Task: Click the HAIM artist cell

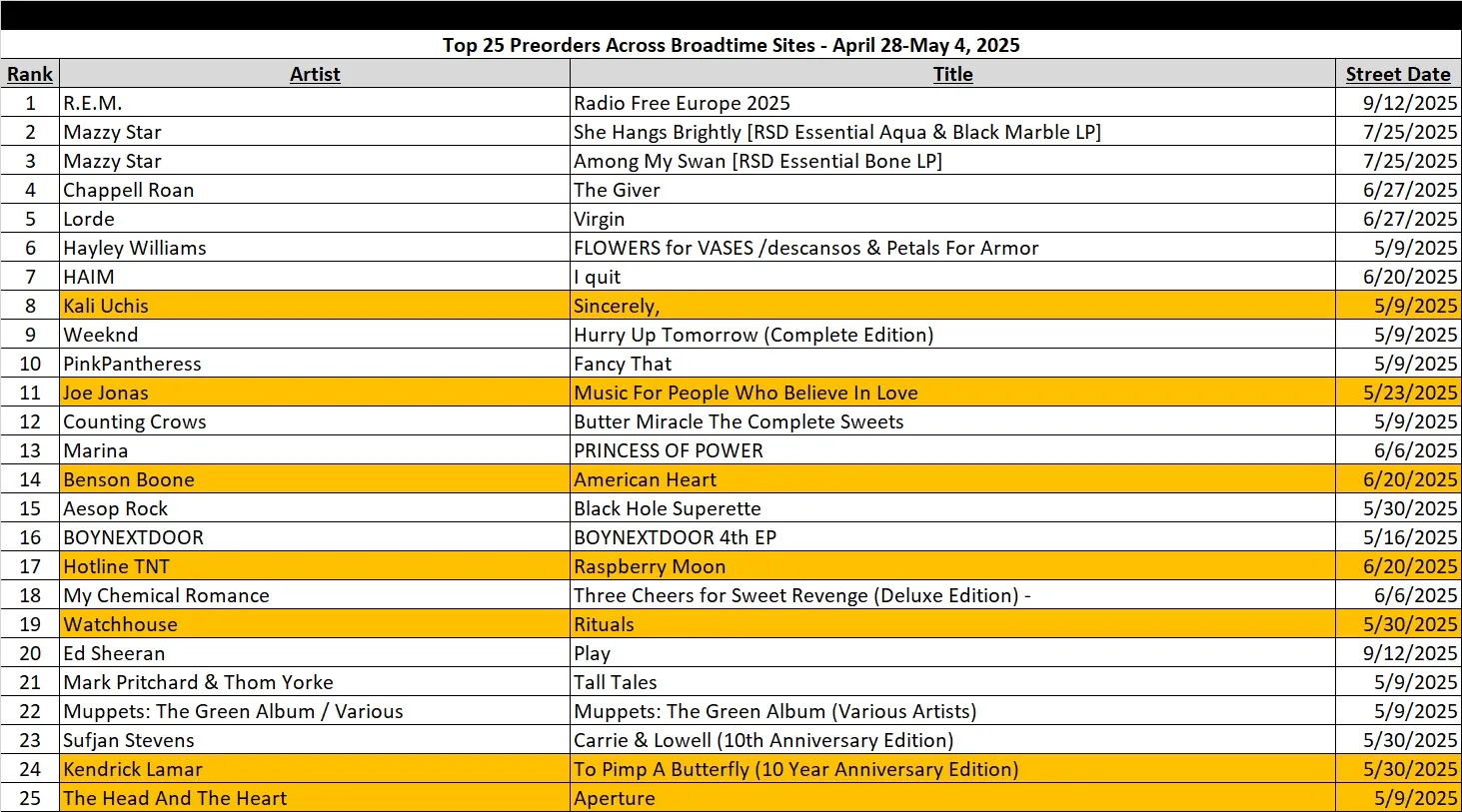Action: 315,277
